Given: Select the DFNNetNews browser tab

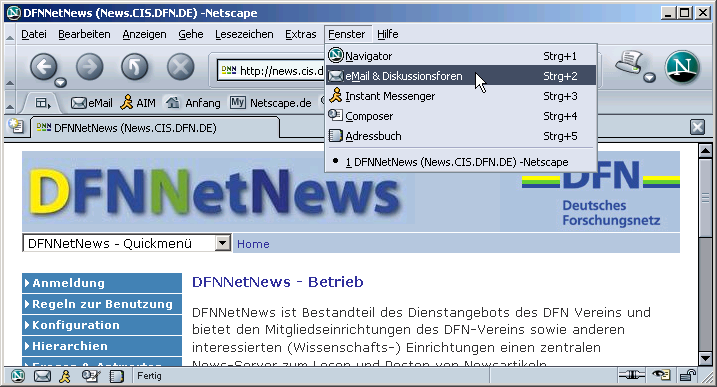Looking at the screenshot, I should (x=155, y=128).
